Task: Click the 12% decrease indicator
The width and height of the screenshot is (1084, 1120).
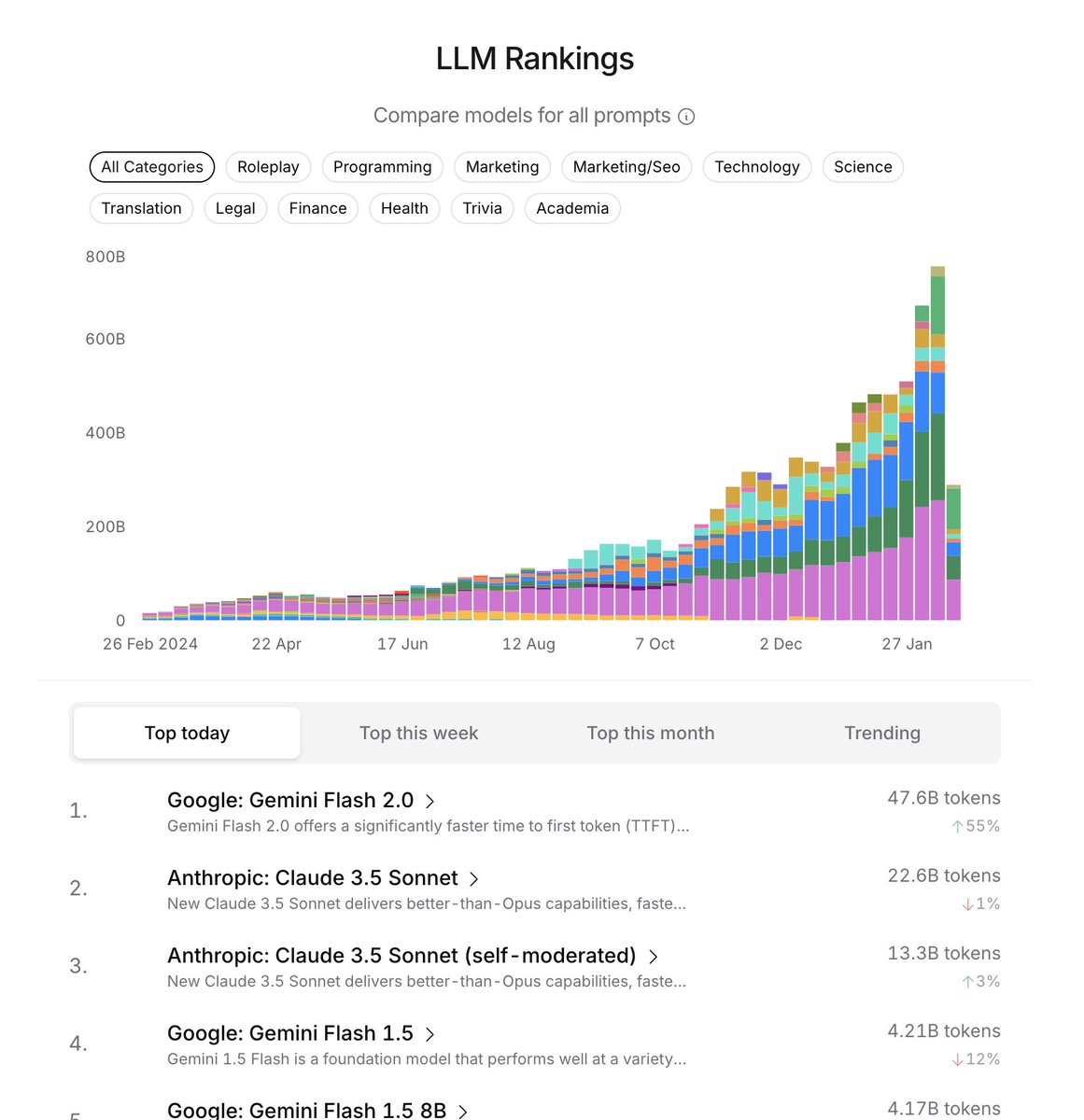Action: click(976, 1059)
